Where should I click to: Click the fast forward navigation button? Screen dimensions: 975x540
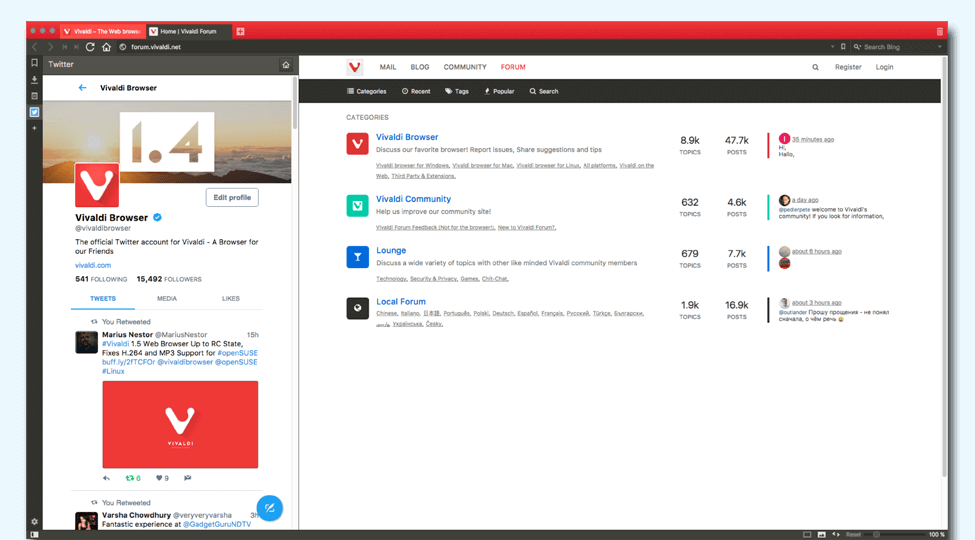(76, 47)
